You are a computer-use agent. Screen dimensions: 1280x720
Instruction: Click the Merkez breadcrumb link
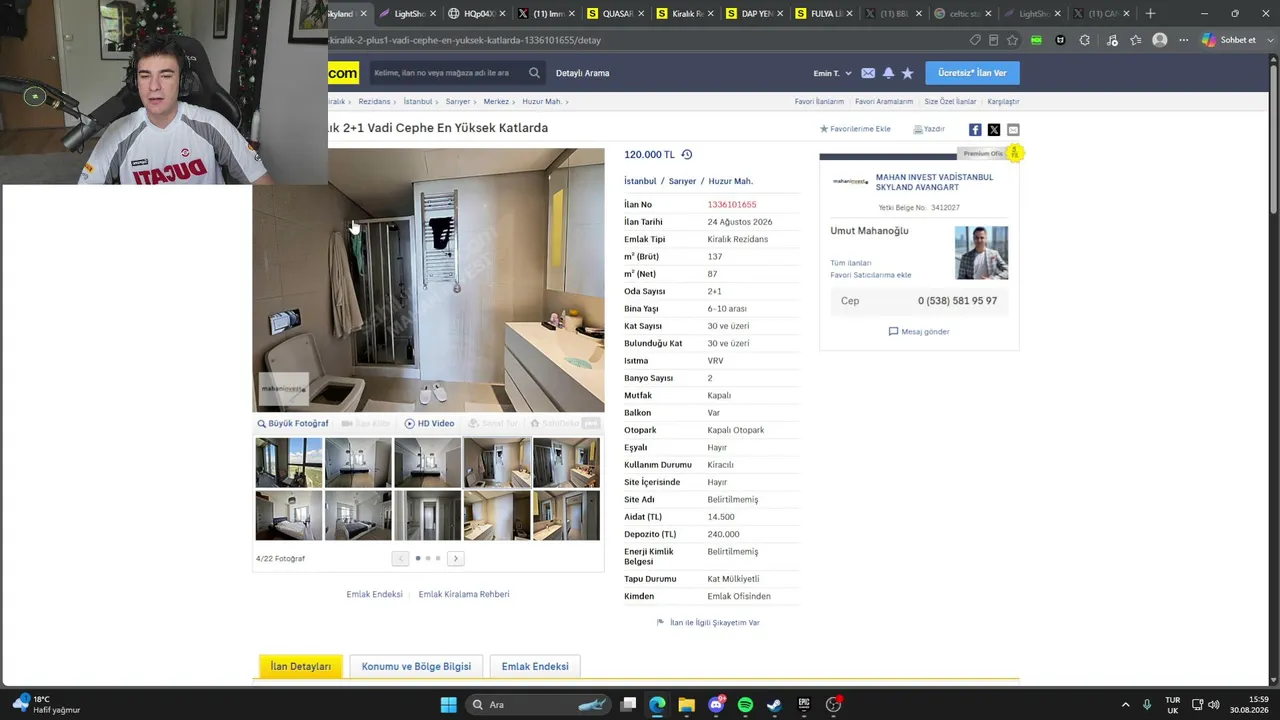[x=496, y=102]
